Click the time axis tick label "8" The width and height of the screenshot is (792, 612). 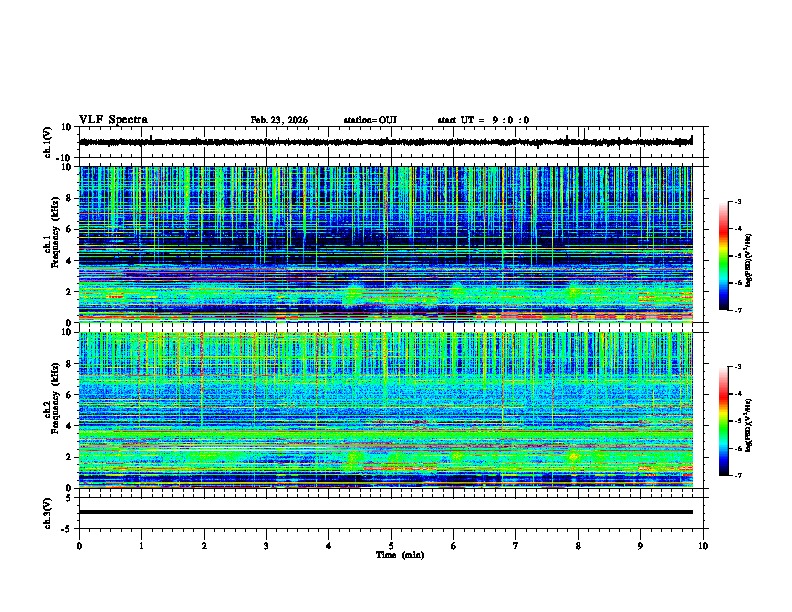click(x=578, y=546)
